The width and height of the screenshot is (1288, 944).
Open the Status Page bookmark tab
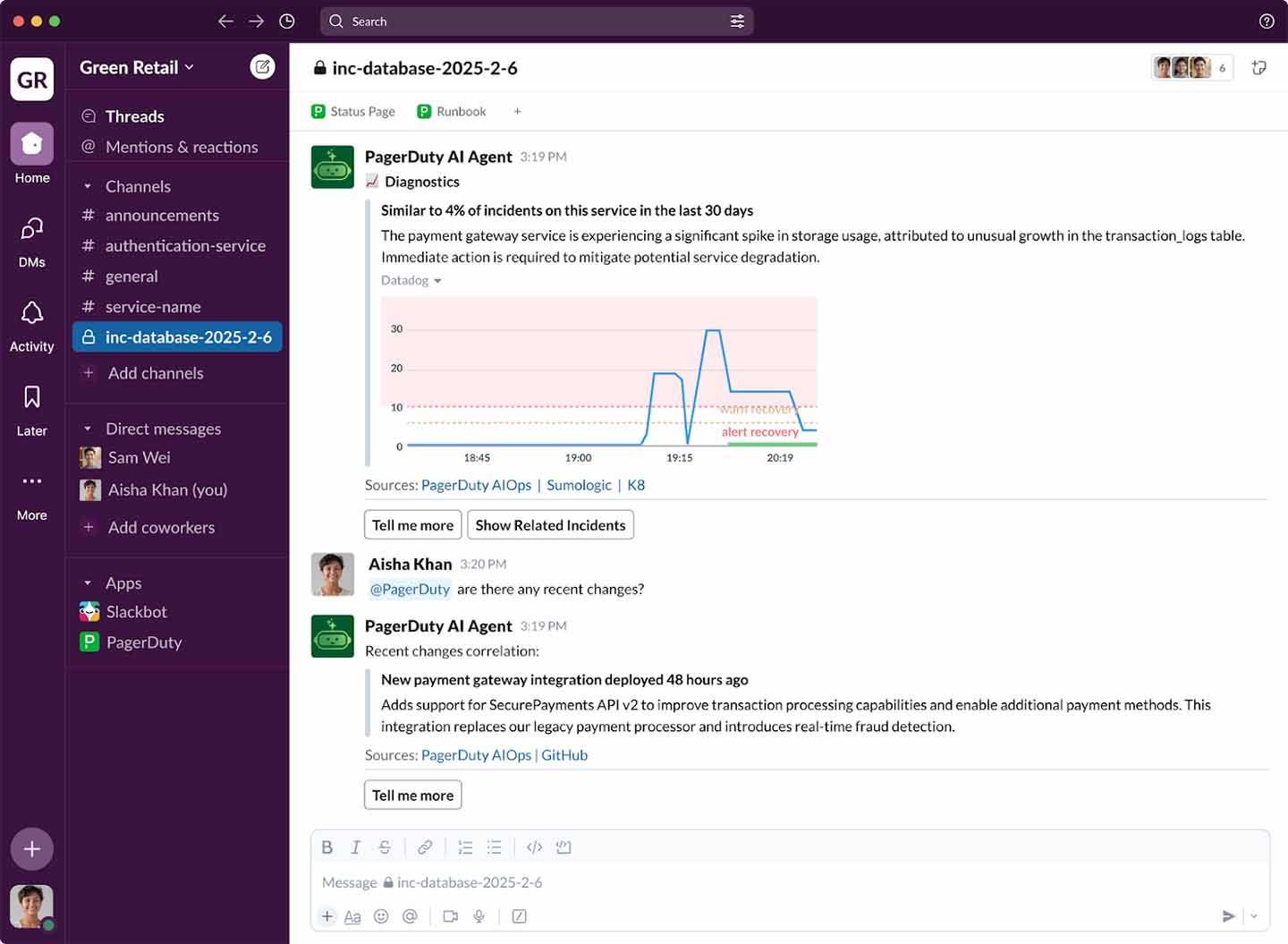pos(352,111)
